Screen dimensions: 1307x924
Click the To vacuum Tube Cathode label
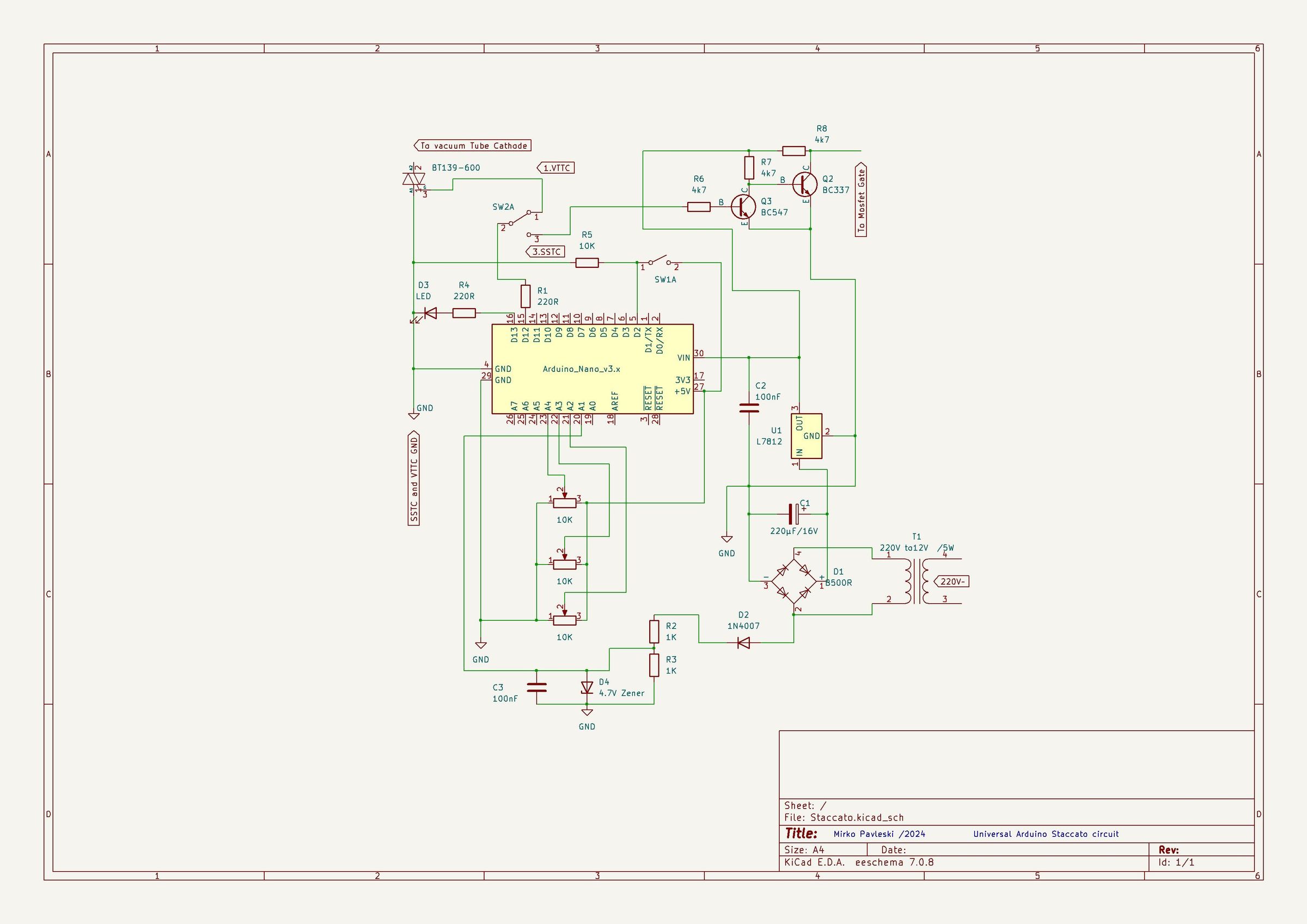(x=473, y=145)
